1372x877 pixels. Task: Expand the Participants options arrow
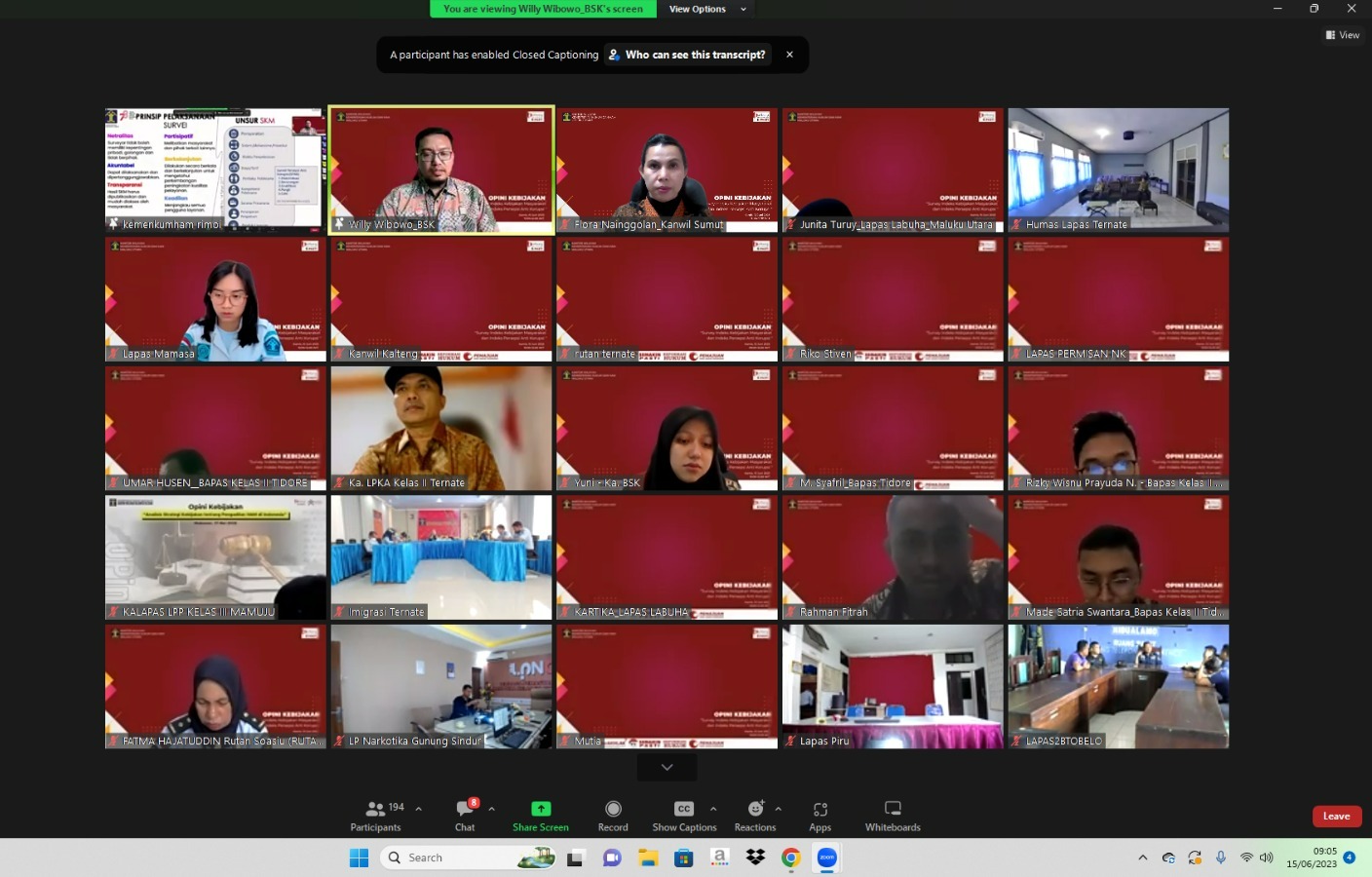[419, 809]
